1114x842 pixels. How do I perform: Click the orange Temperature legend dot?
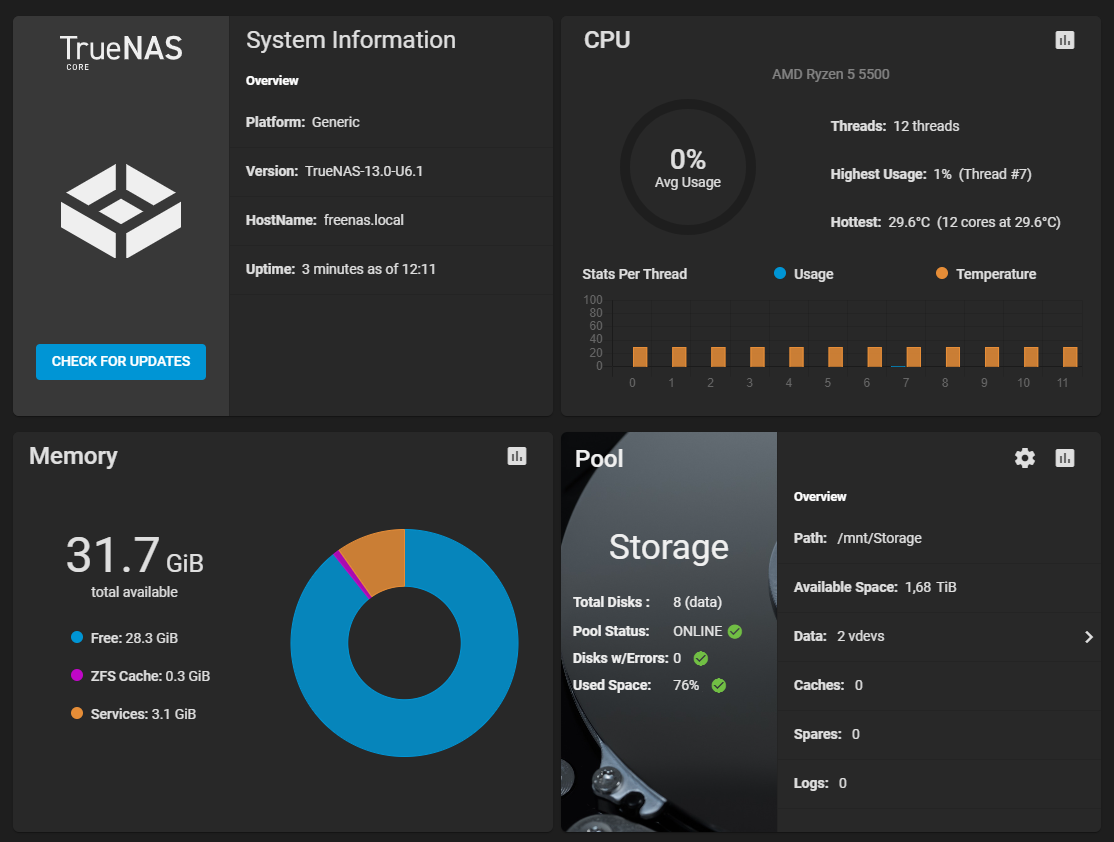(x=942, y=274)
